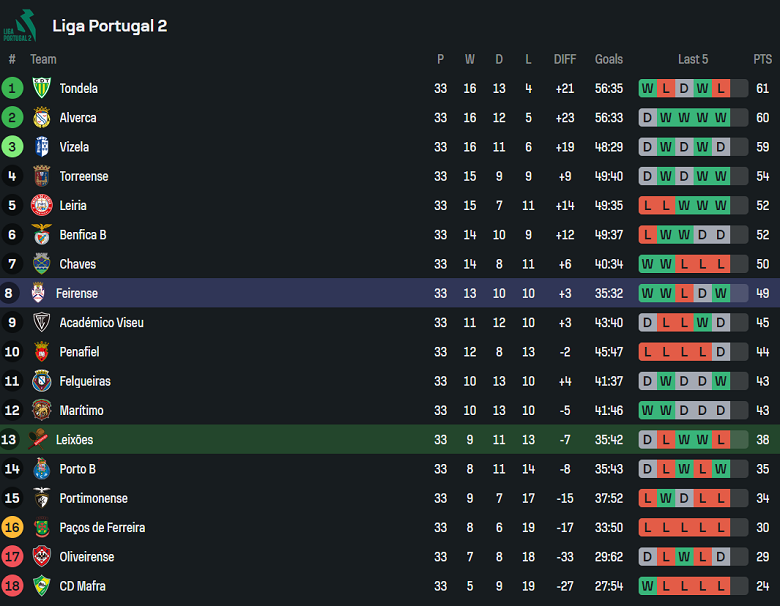Viewport: 780px width, 606px height.
Task: Sort table by PTS column header
Action: [x=763, y=59]
